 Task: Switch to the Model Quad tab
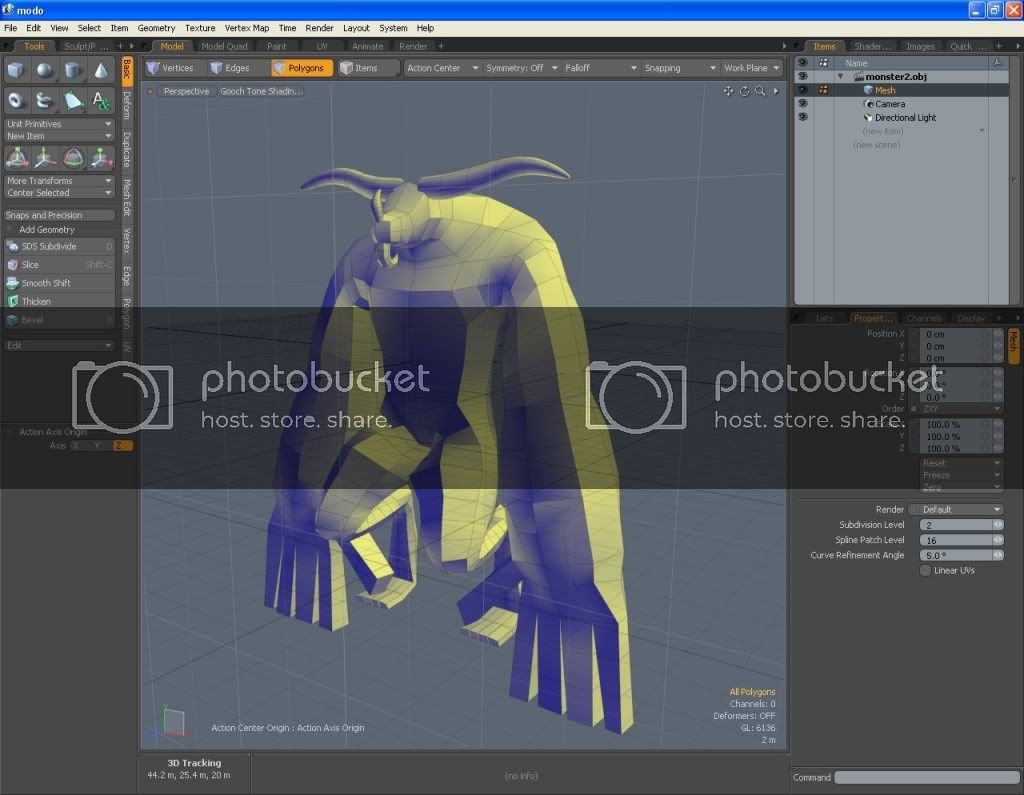click(x=224, y=46)
